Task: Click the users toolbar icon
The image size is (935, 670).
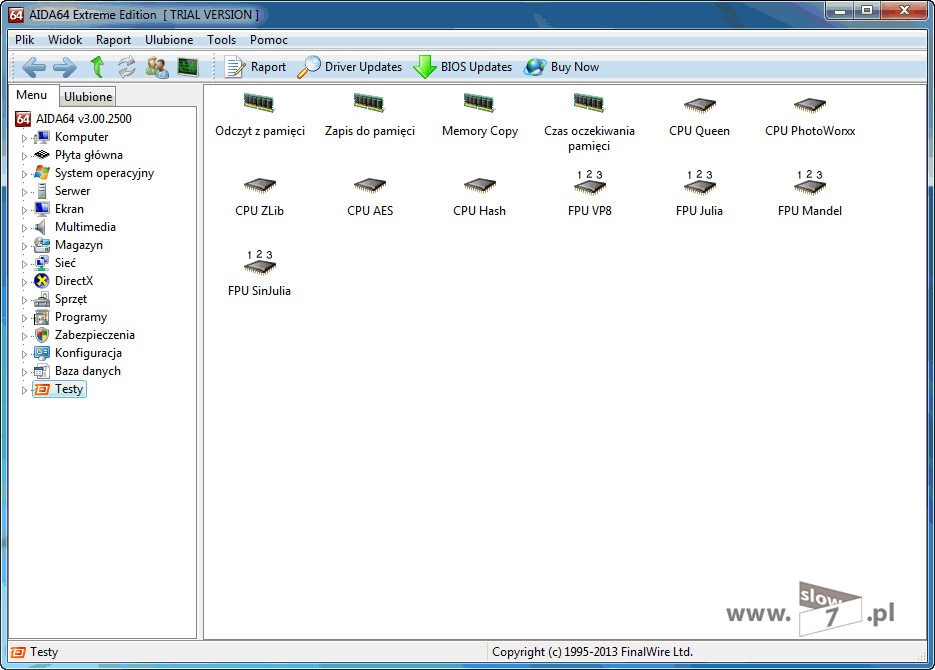Action: [157, 67]
